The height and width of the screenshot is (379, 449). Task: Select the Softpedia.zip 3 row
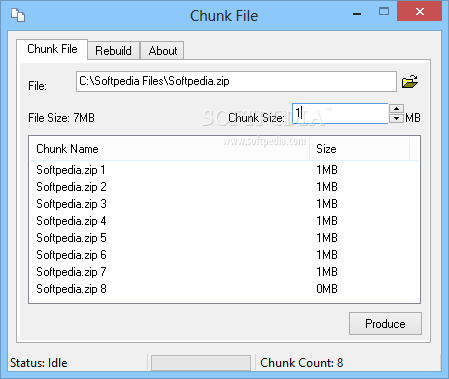pyautogui.click(x=224, y=204)
